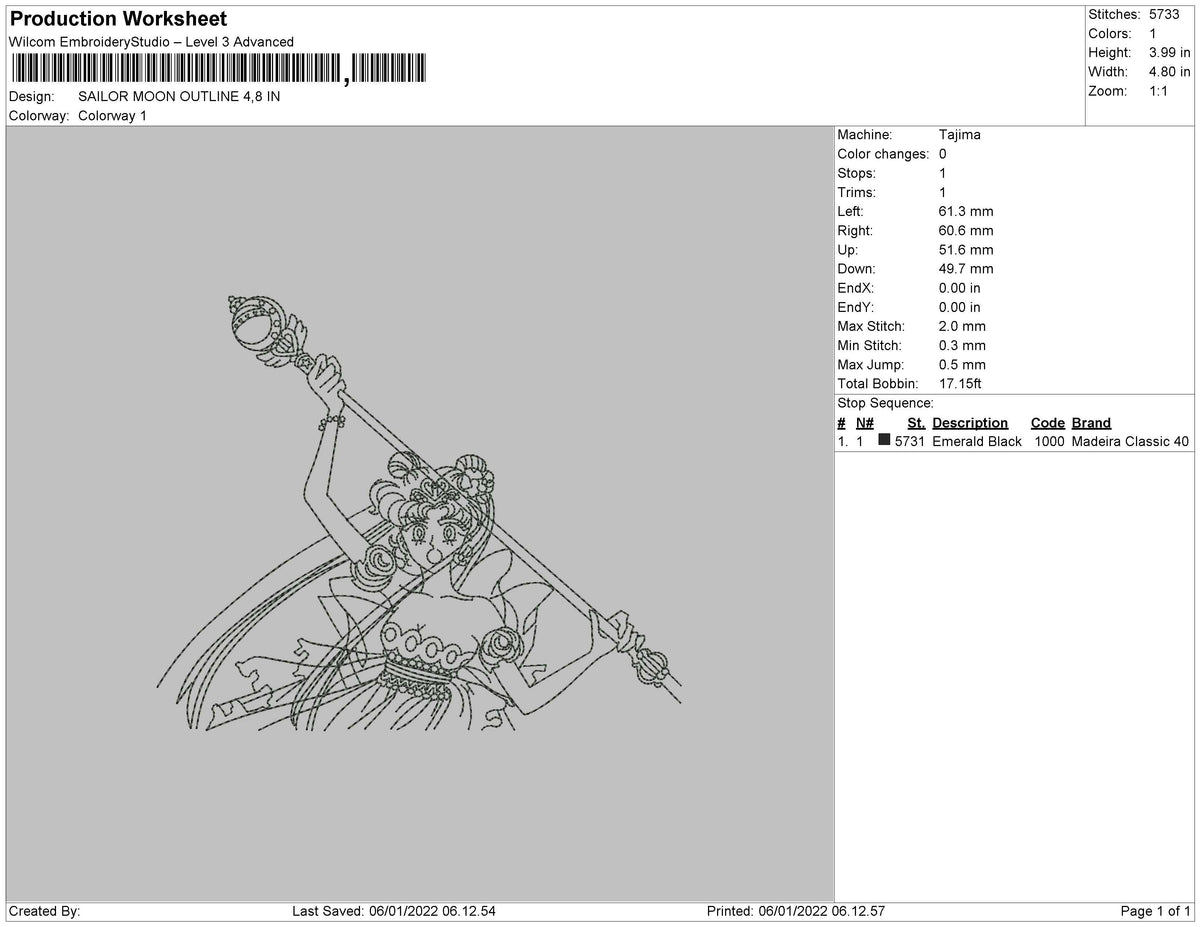Click the EndX label

856,288
